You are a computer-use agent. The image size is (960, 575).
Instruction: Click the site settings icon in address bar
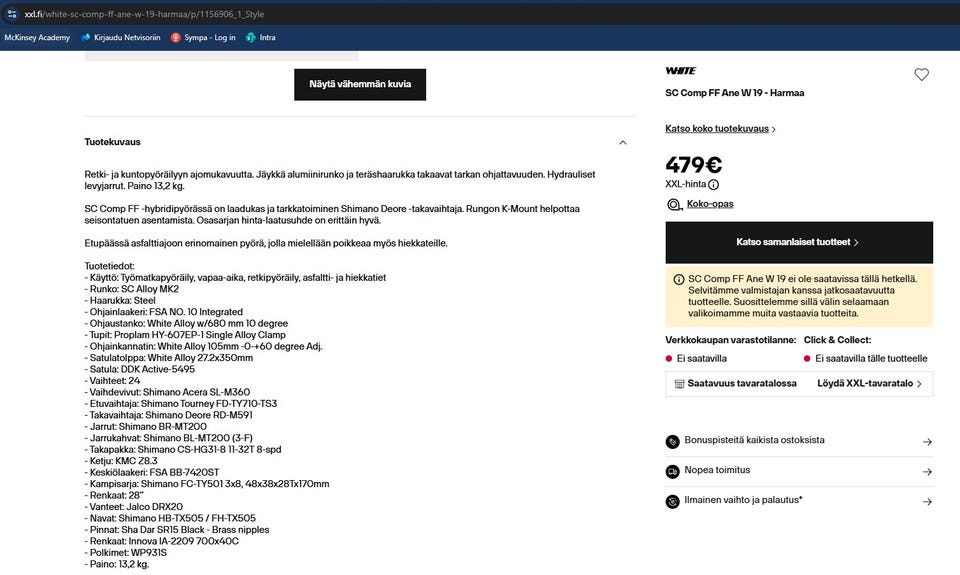[12, 14]
